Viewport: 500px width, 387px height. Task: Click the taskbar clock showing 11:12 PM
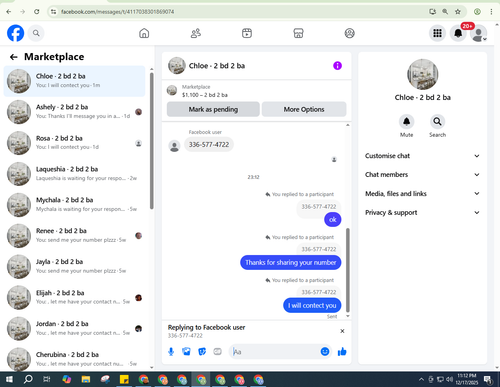[466, 379]
